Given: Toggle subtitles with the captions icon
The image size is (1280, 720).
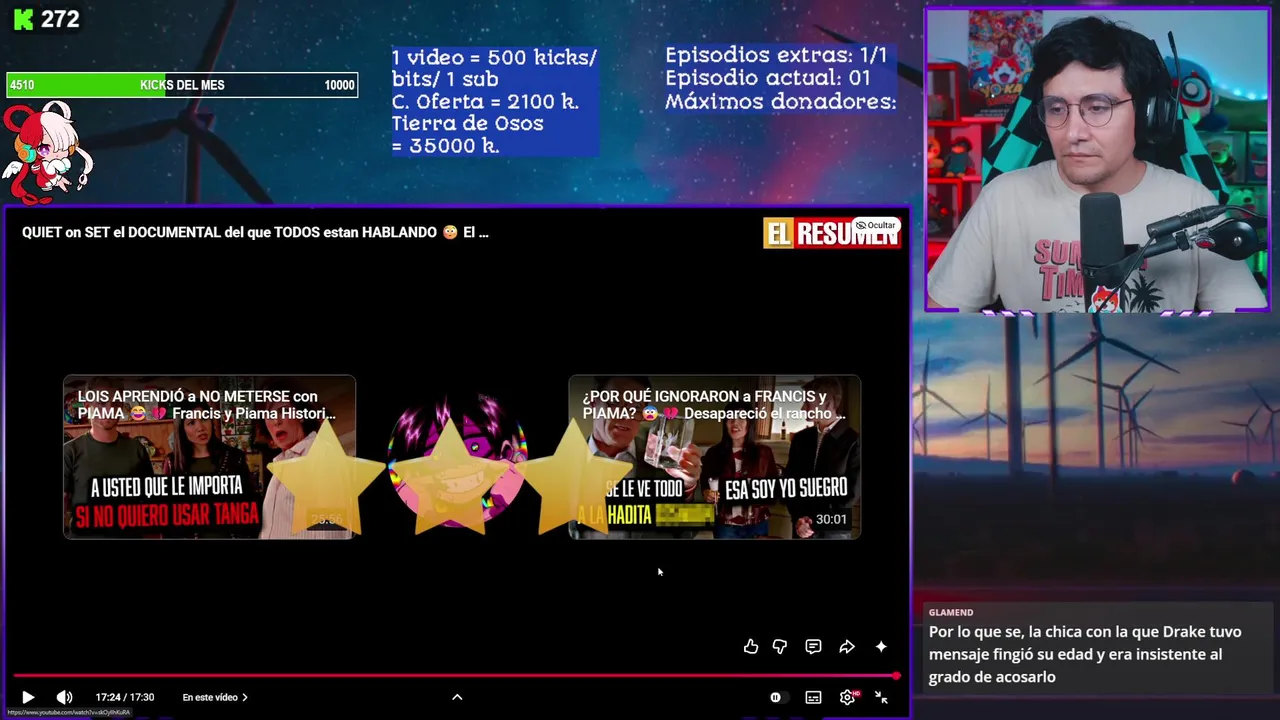Looking at the screenshot, I should click(x=813, y=697).
